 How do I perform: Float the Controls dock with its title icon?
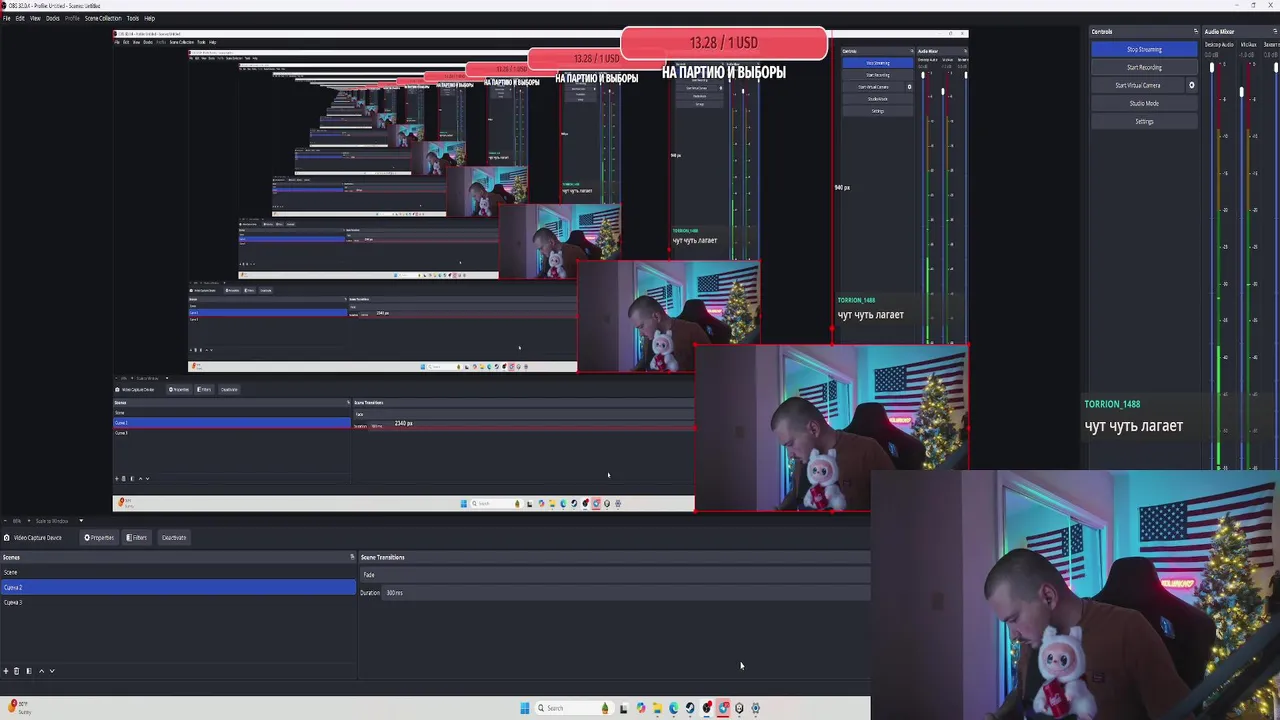point(1196,31)
